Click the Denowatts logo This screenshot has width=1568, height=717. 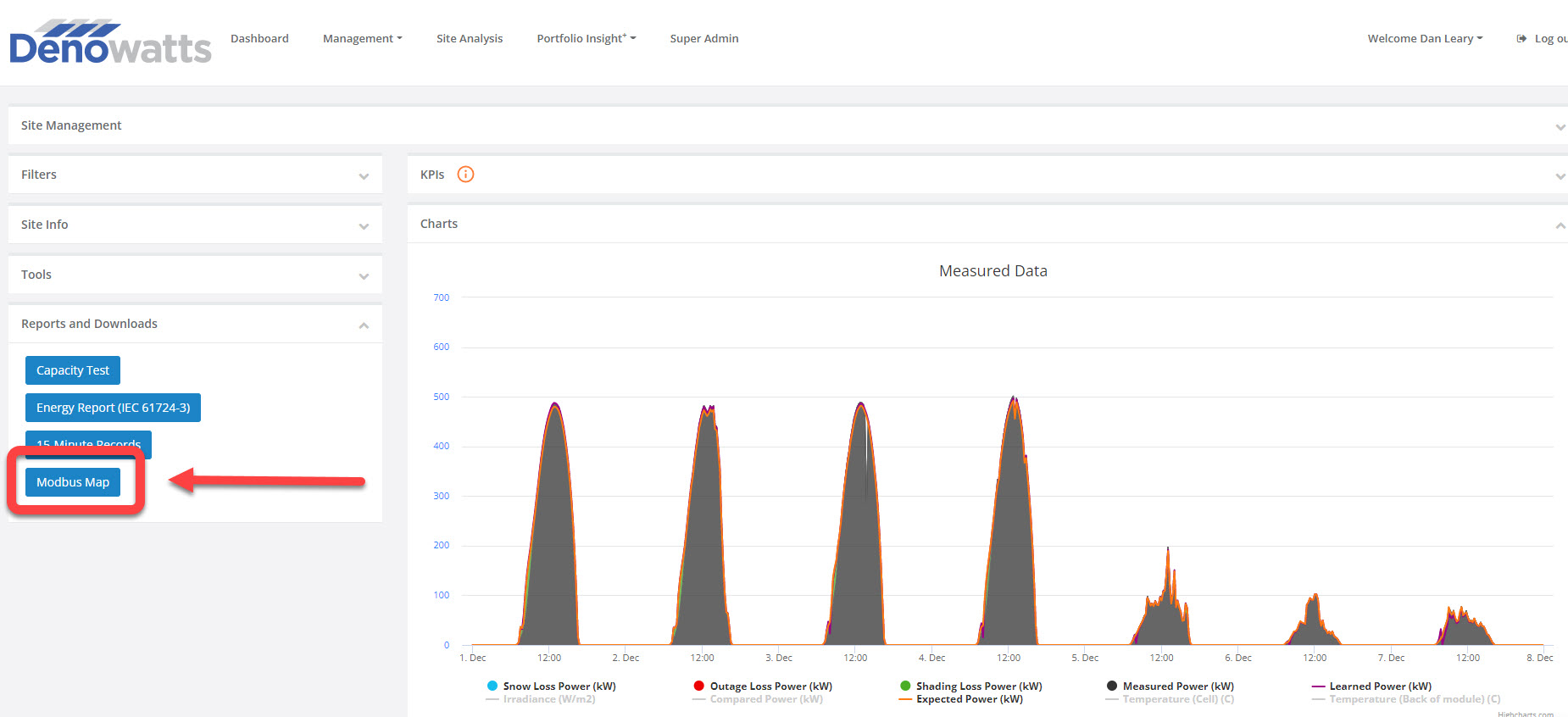click(x=110, y=42)
